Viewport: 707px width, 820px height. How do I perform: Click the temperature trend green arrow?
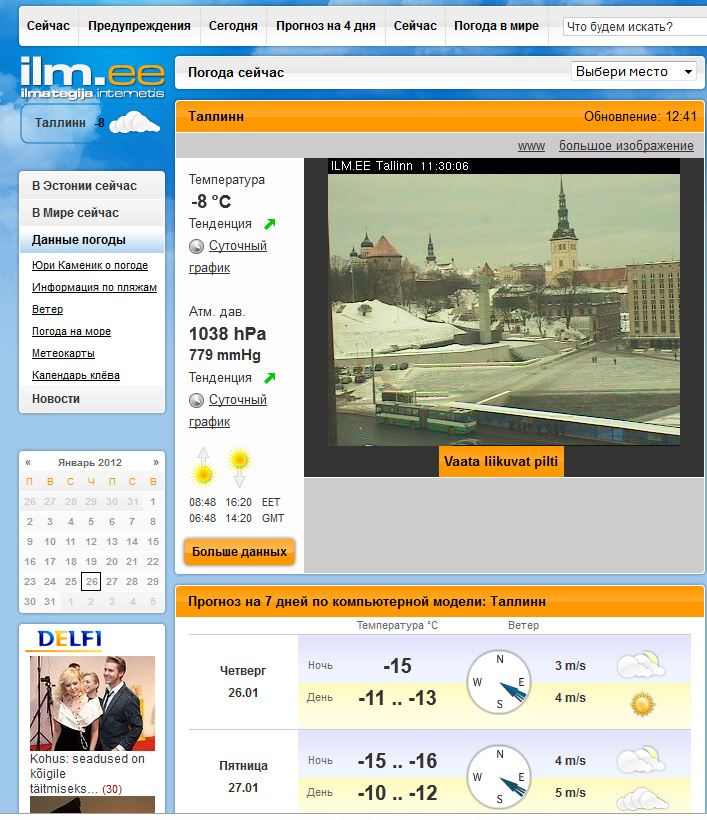269,224
